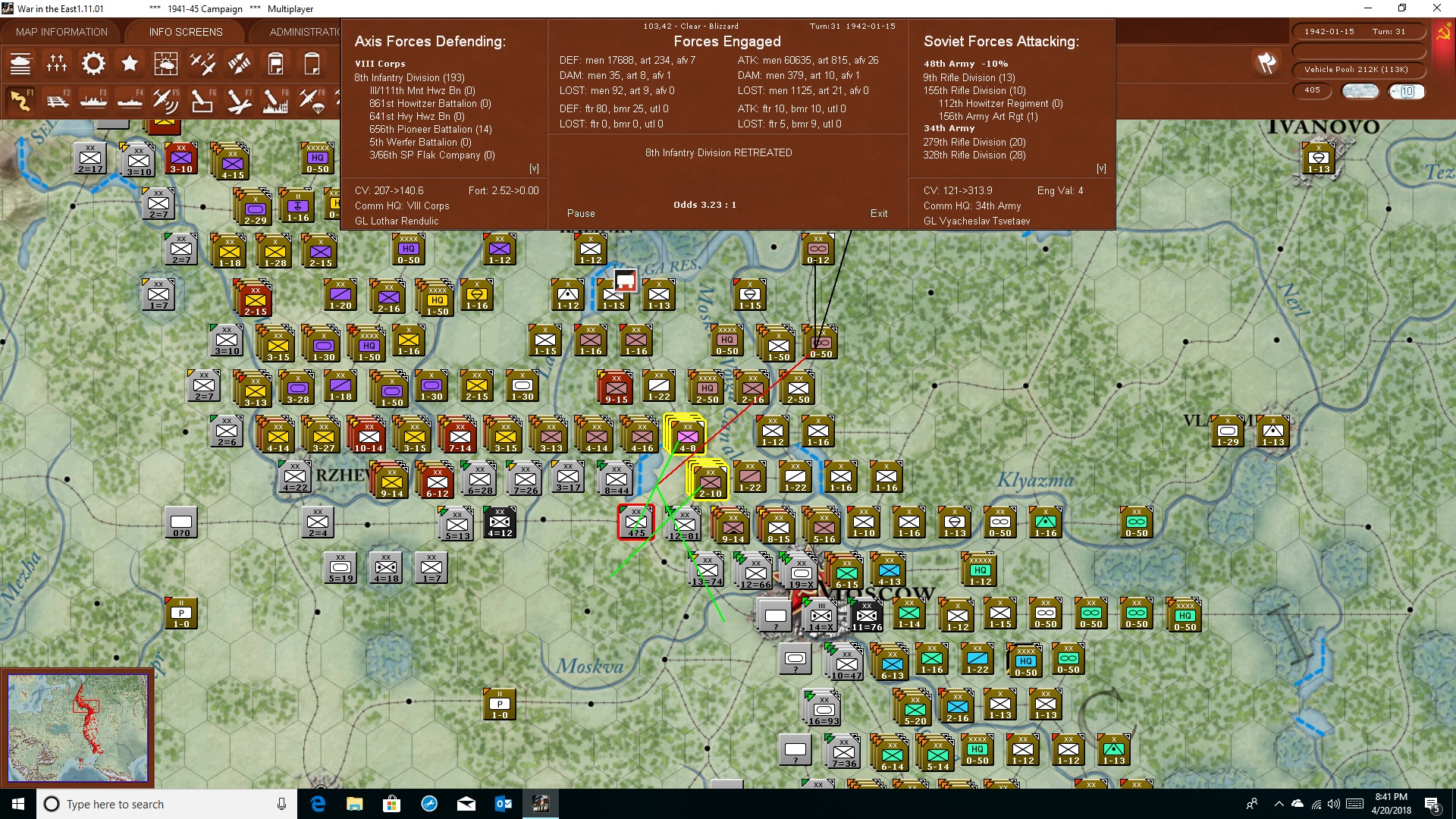Viewport: 1456px width, 819px height.
Task: Select F6 bomb unit mode icon
Action: (x=202, y=100)
